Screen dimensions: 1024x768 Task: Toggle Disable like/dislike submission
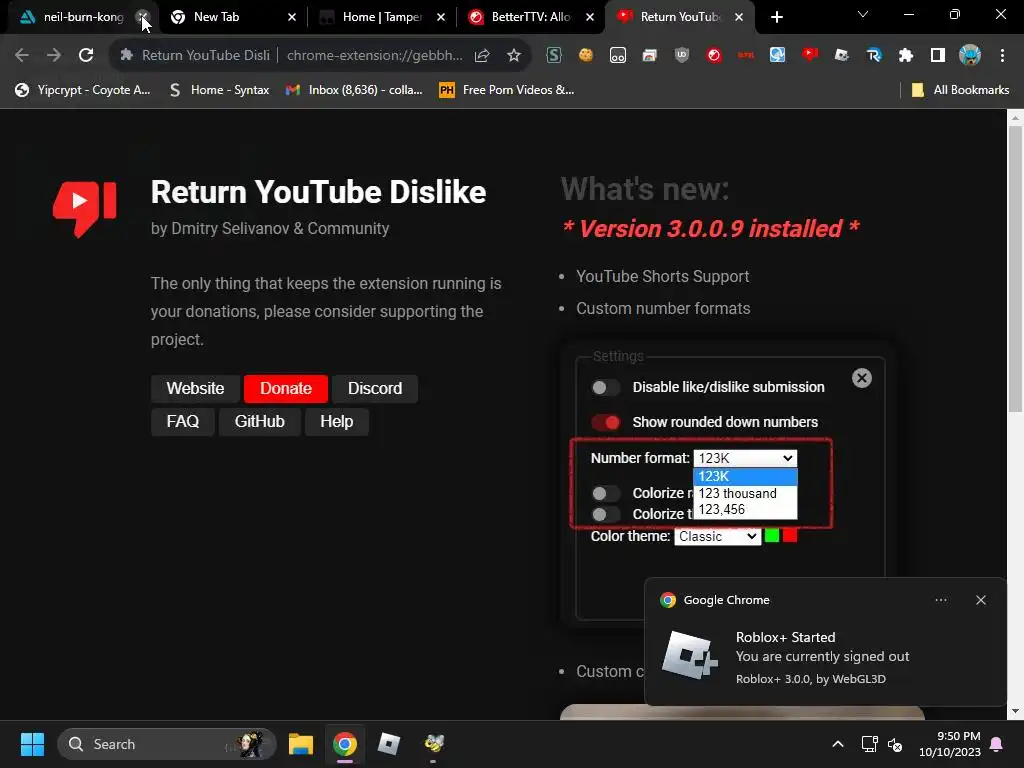pyautogui.click(x=605, y=387)
